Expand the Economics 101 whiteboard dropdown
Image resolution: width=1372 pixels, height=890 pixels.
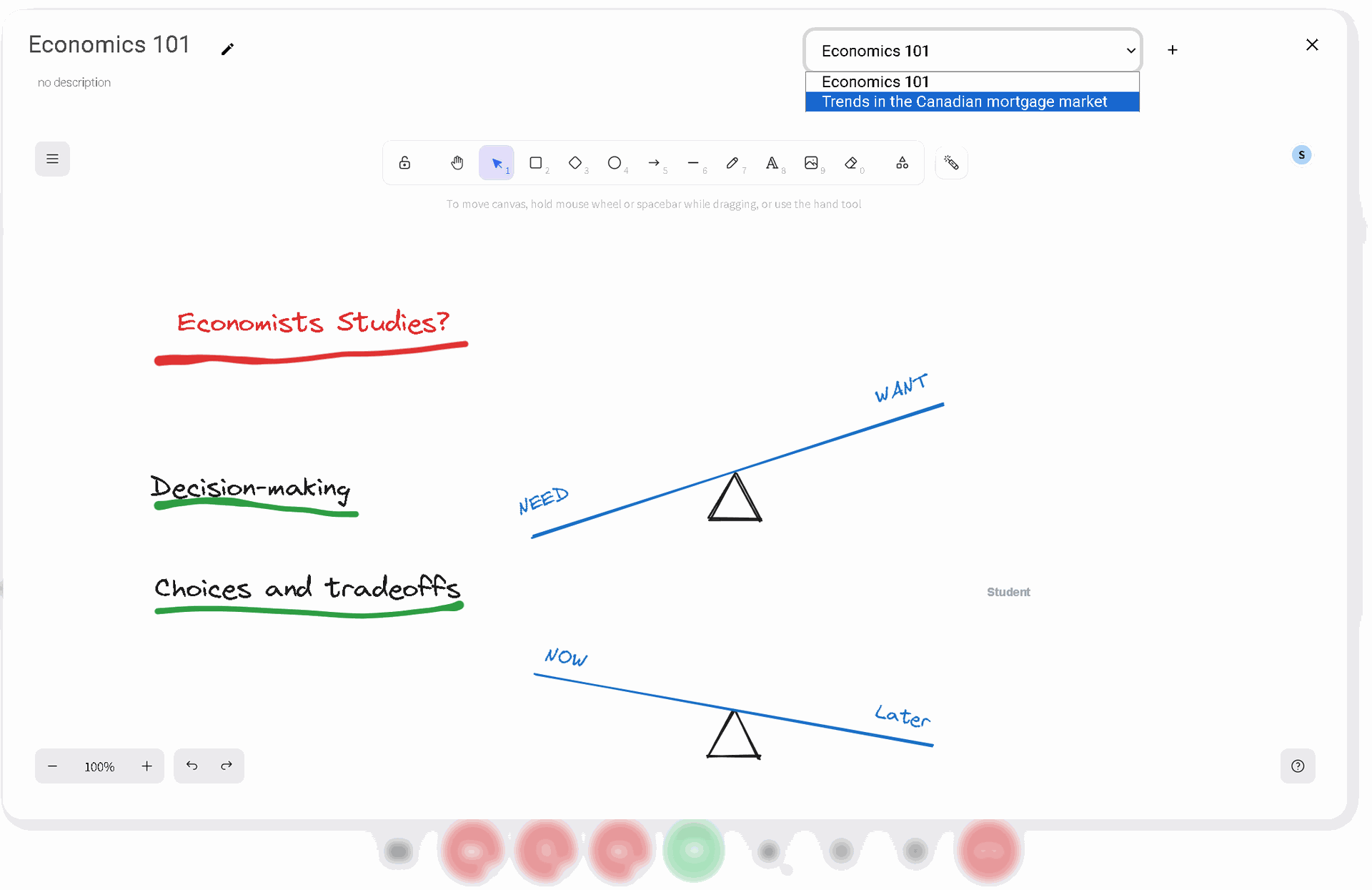972,51
